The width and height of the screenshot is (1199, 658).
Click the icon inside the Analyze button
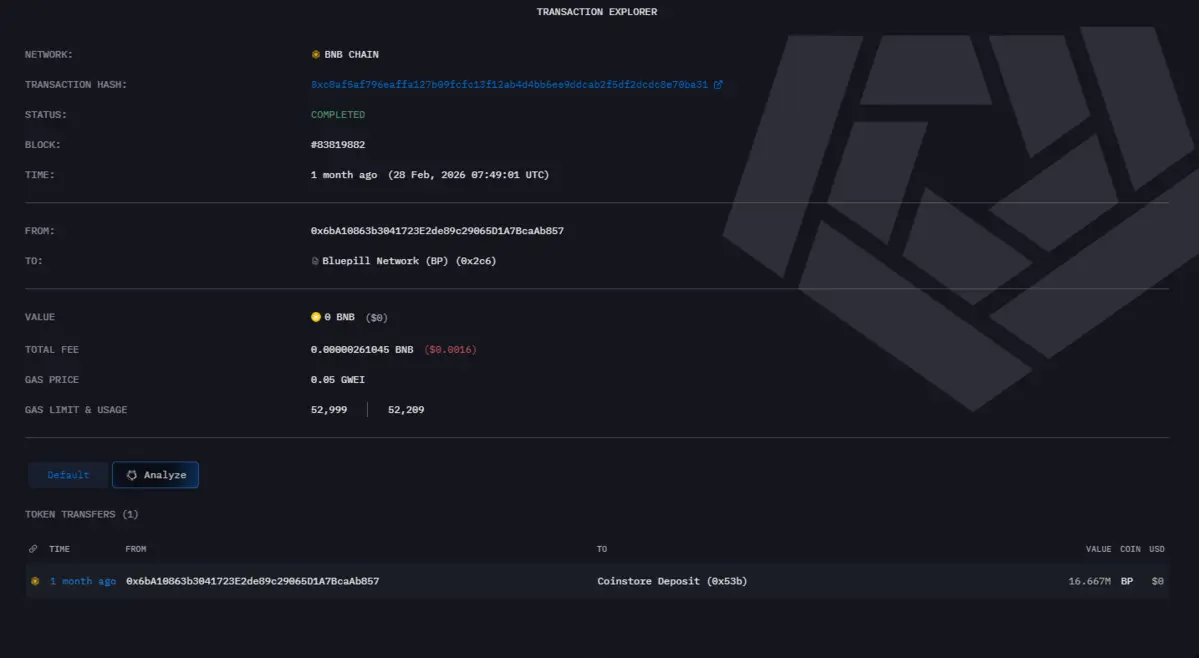(132, 475)
